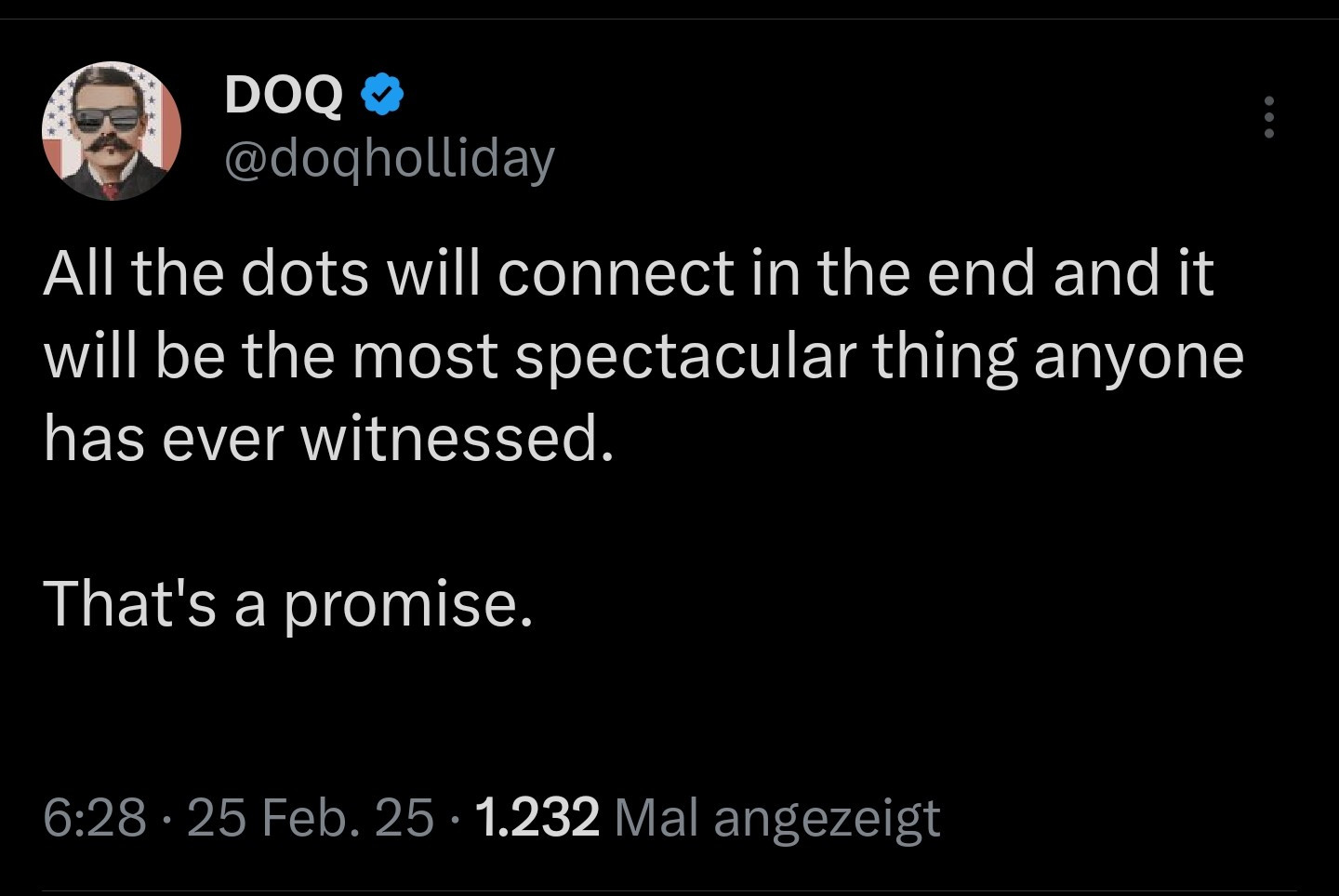Click the tweet line starting "All the dots"
This screenshot has height=896, width=1339.
(629, 273)
